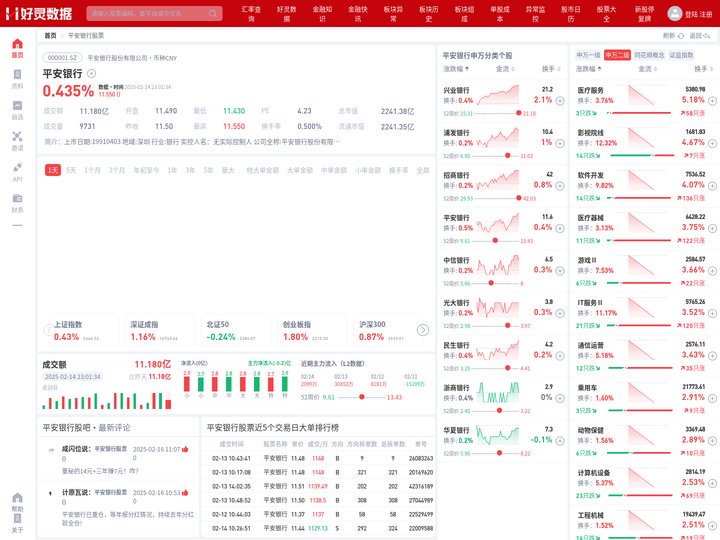Screen dimensions: 720x540
Task: Click the search magnifier icon in header
Action: tap(213, 13)
